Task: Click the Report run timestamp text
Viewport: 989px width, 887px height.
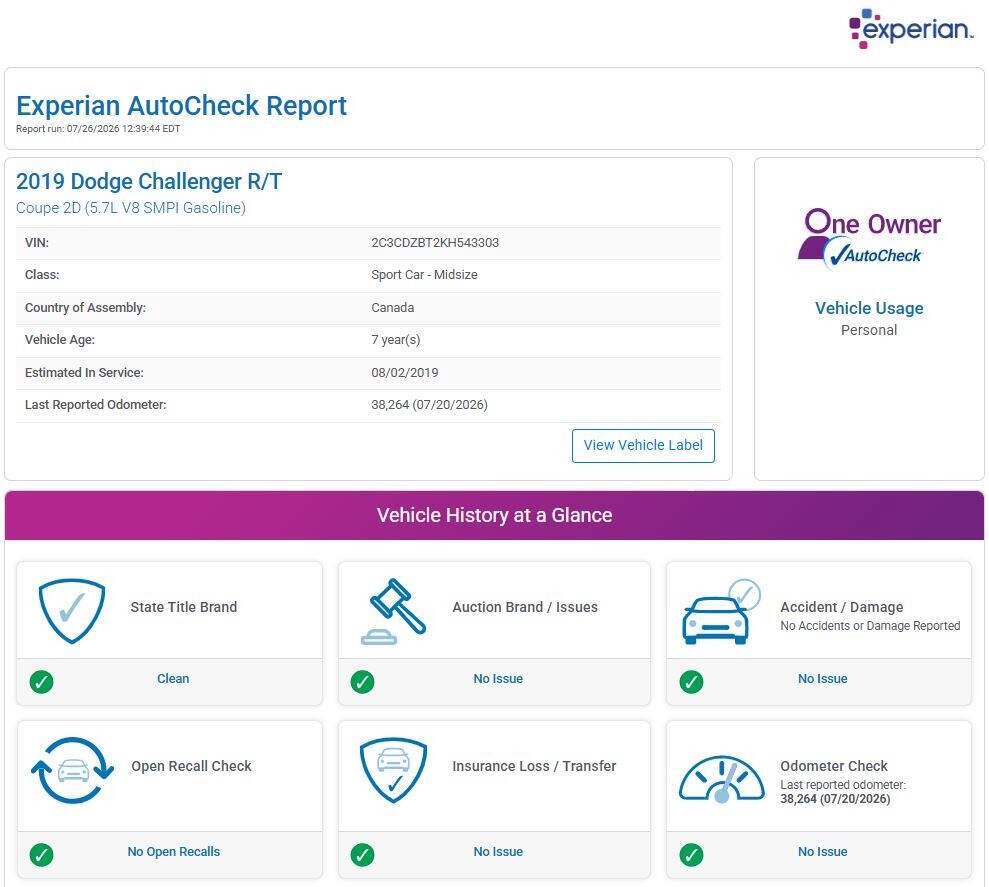Action: point(98,129)
